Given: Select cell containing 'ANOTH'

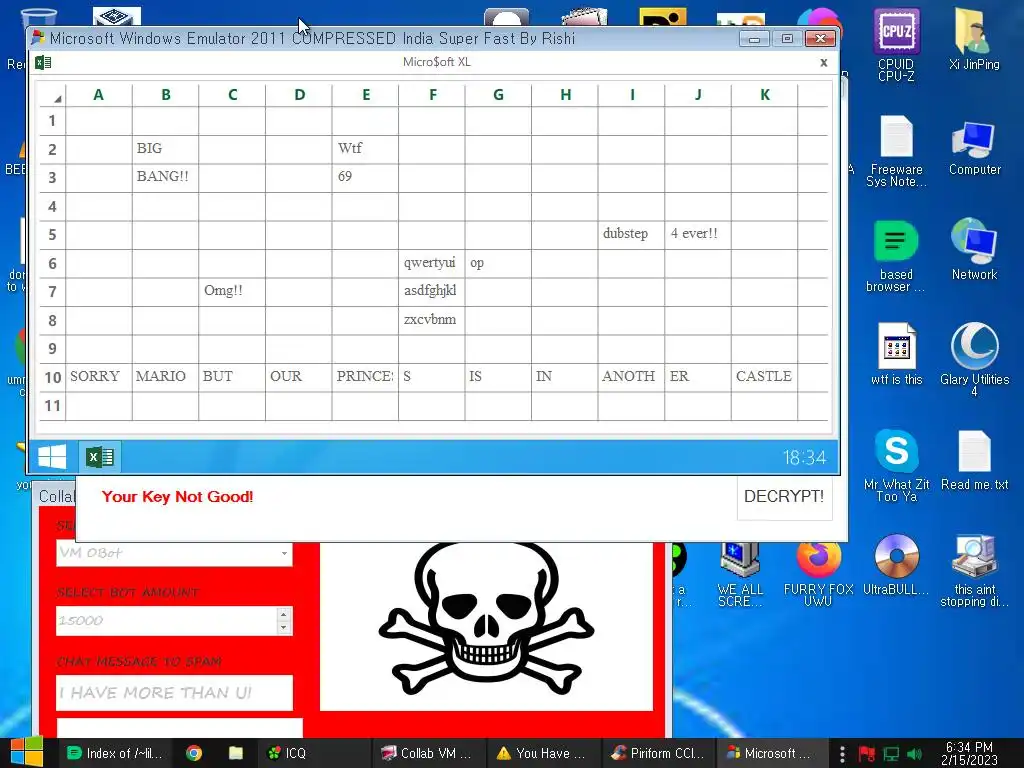Looking at the screenshot, I should click(x=631, y=377).
